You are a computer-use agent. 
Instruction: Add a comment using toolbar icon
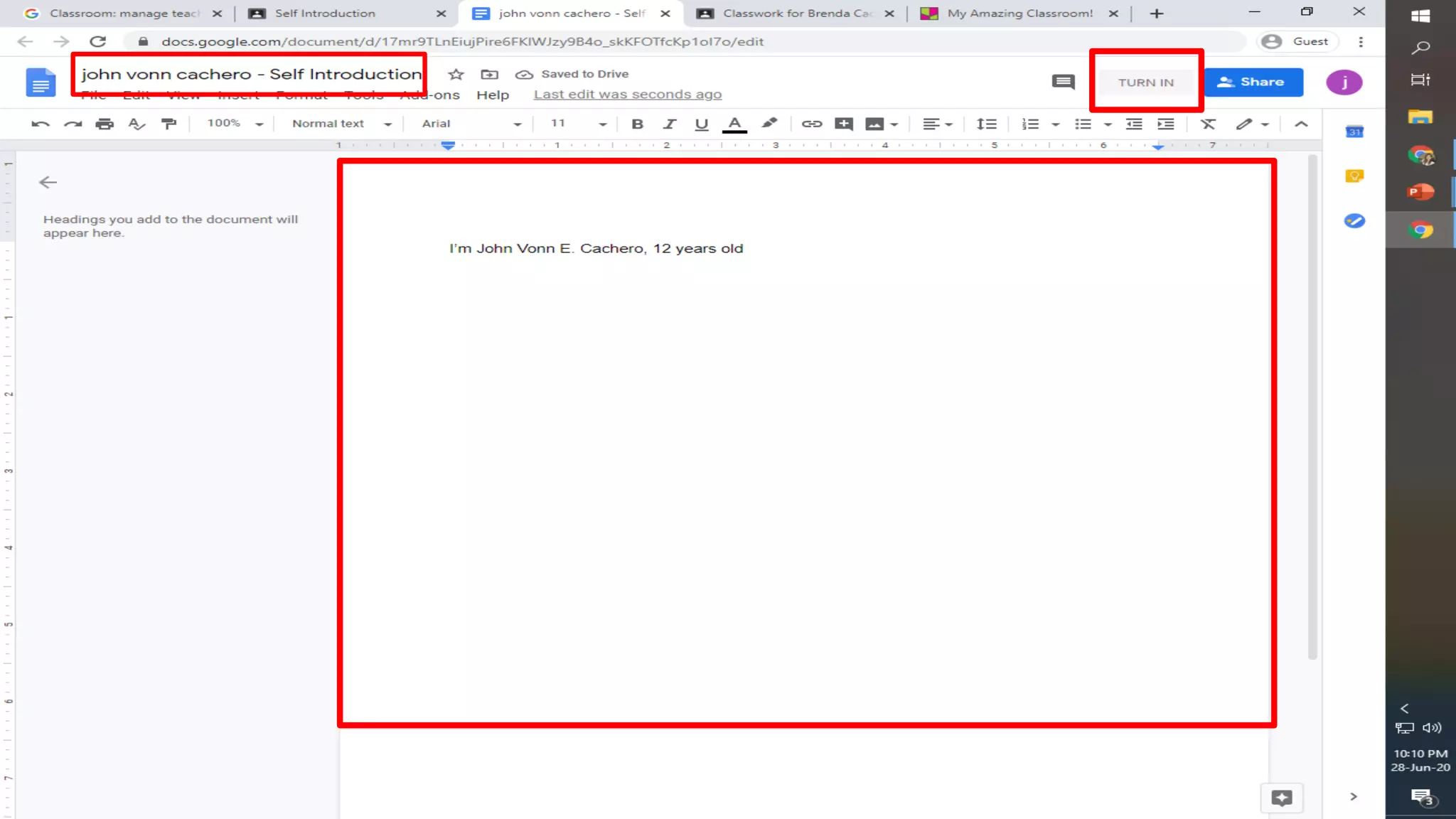coord(843,124)
